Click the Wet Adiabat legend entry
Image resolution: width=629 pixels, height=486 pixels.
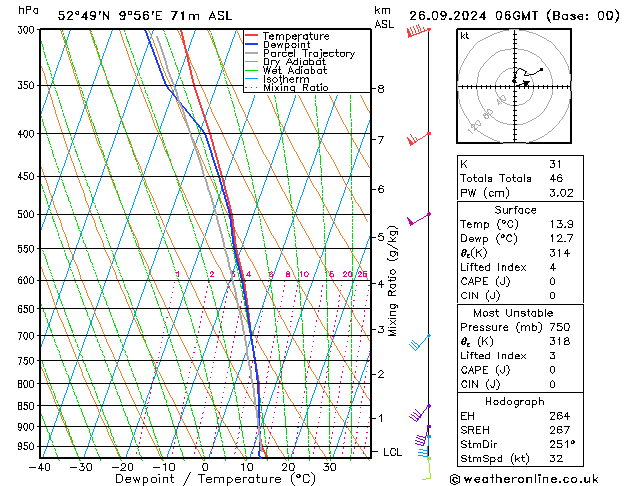(x=295, y=71)
